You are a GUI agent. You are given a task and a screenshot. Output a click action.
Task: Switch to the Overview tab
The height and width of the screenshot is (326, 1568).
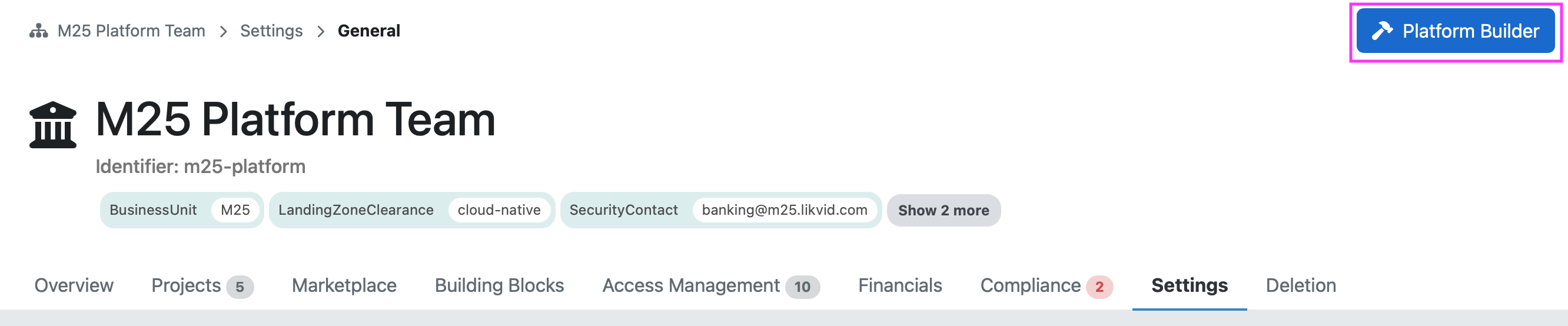click(x=74, y=286)
